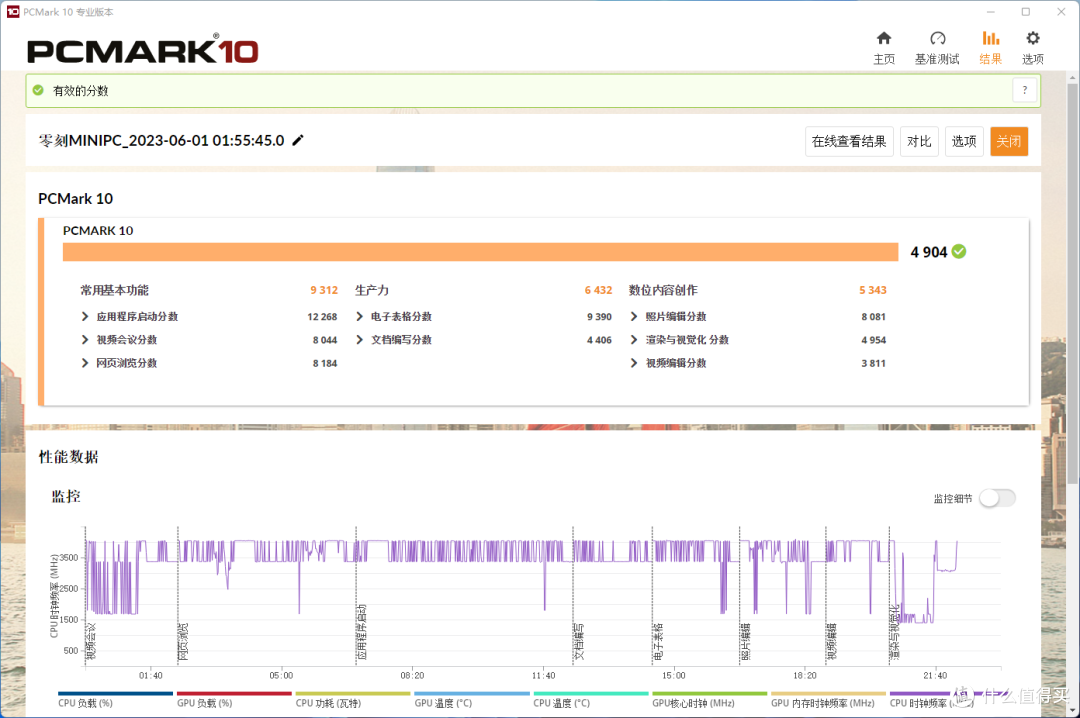Image resolution: width=1080 pixels, height=718 pixels.
Task: Click the pencil icon to rename result
Action: [298, 141]
